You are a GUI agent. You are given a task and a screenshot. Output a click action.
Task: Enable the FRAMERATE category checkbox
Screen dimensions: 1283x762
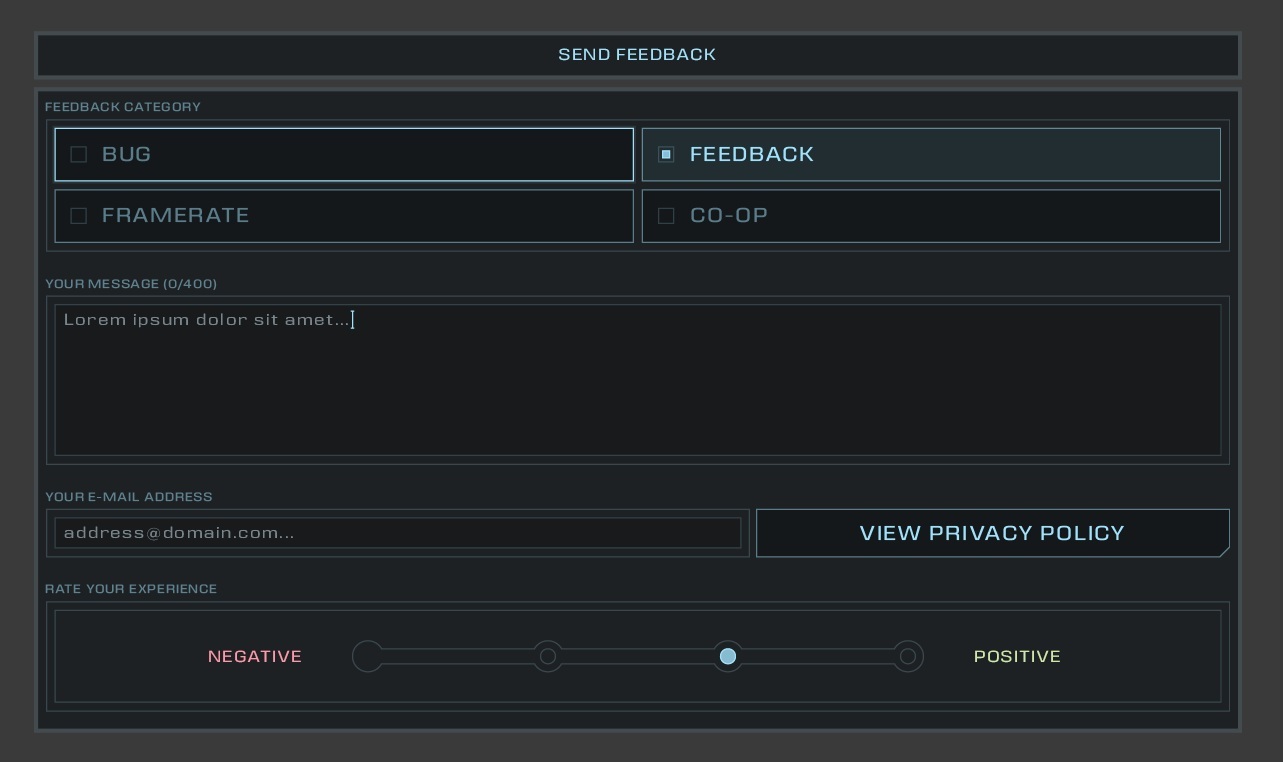pos(79,216)
